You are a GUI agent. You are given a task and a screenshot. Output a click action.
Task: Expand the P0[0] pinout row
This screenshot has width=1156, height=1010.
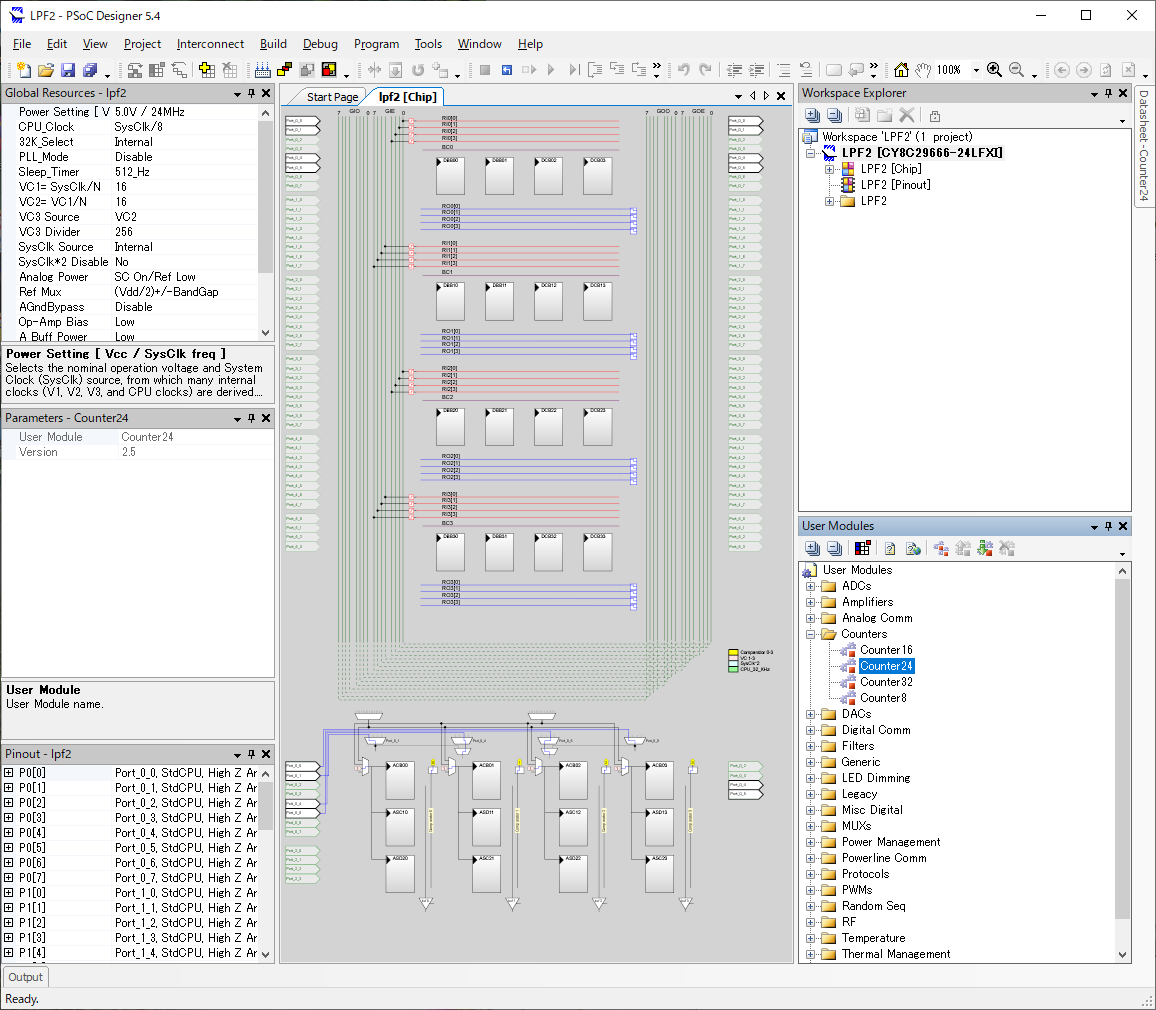[9, 773]
